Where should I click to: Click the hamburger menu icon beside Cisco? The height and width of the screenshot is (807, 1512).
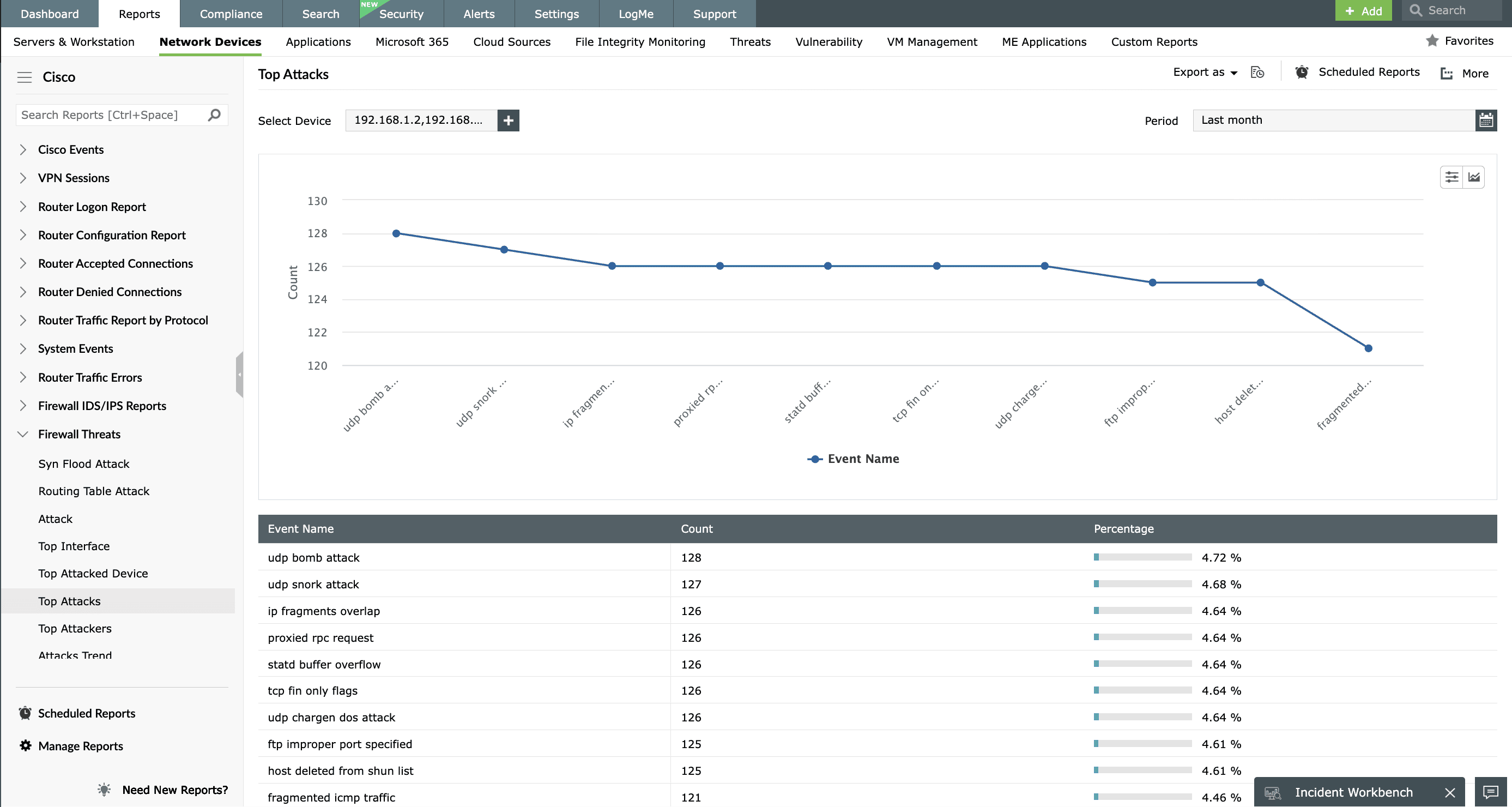tap(24, 77)
